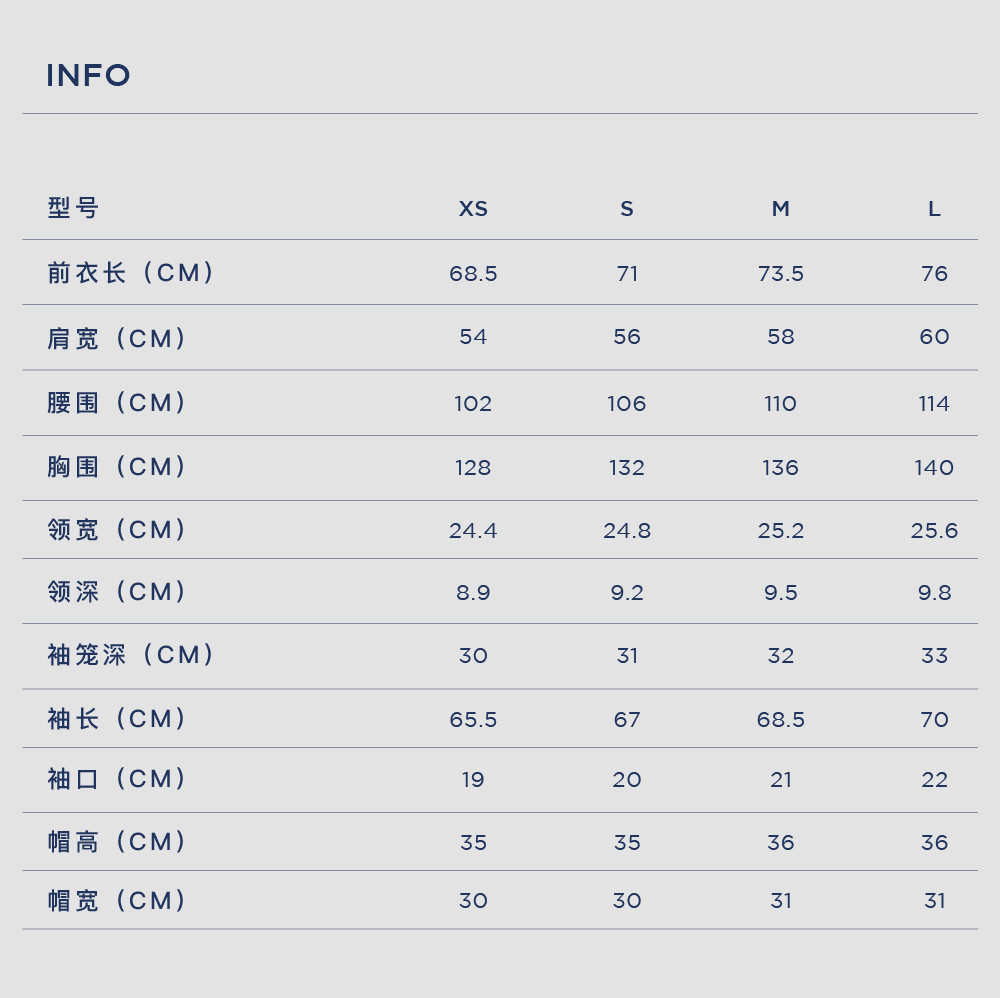Click the 袖口 (CM) row label

coord(117,779)
